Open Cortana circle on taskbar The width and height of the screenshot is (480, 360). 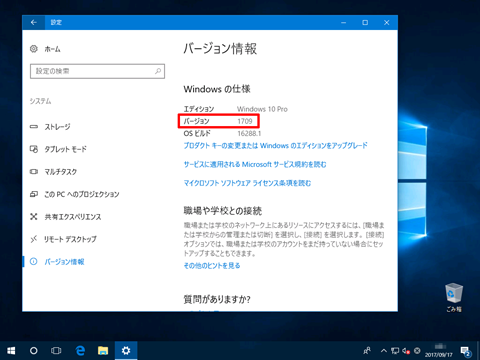(x=33, y=351)
